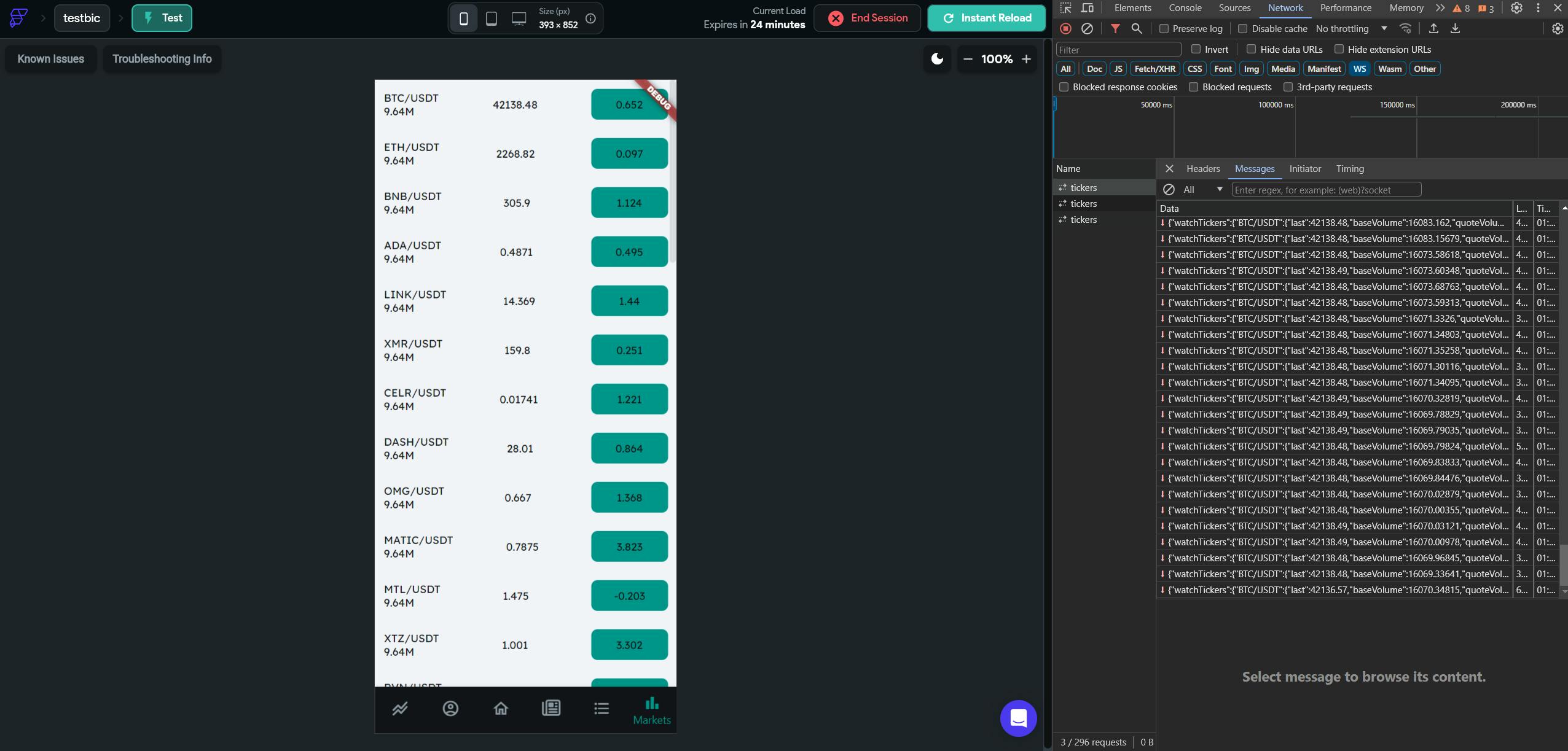Select the desktop device size icon
1568x751 pixels.
pyautogui.click(x=519, y=18)
